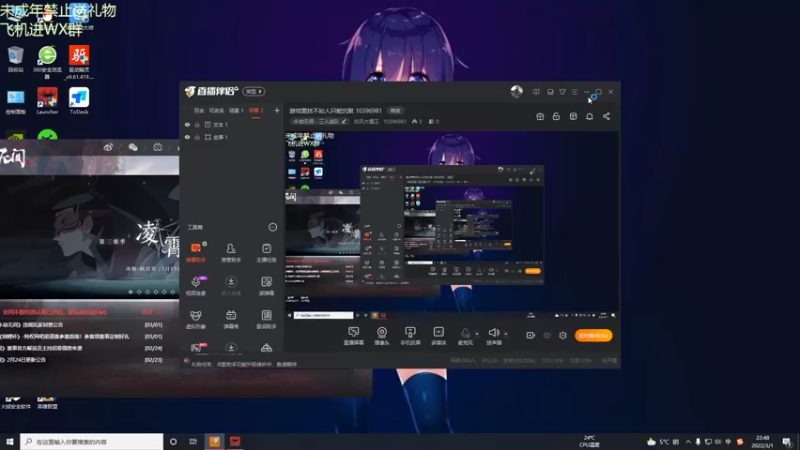Switch to the 场景 1 tab
This screenshot has width=800, height=450.
coord(236,110)
